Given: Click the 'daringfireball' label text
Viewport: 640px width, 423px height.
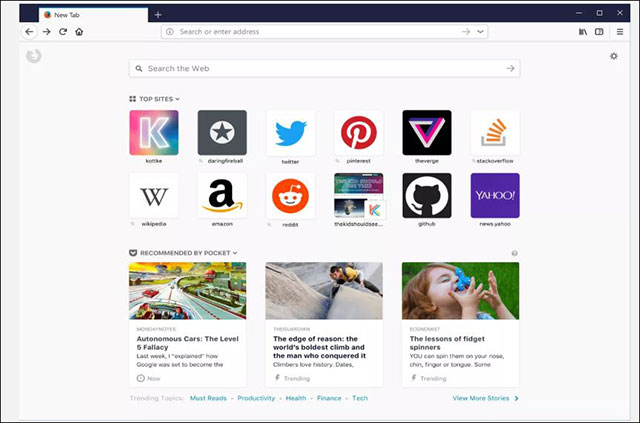Looking at the screenshot, I should (x=225, y=161).
